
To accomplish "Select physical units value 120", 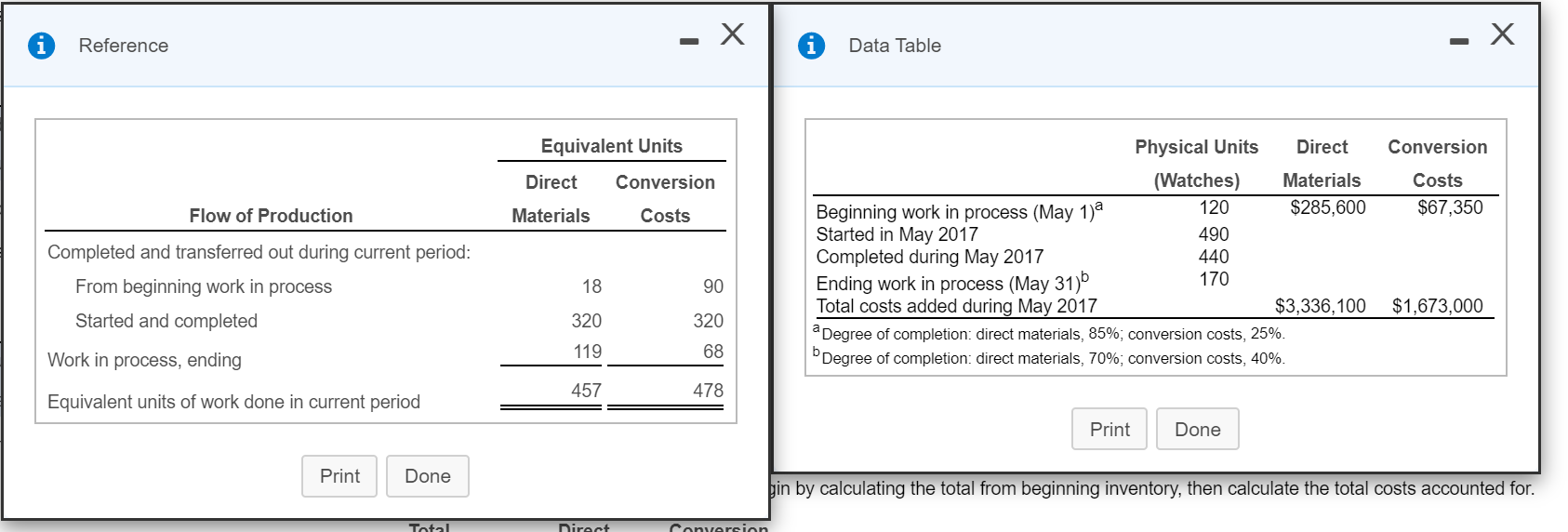I will point(1214,207).
